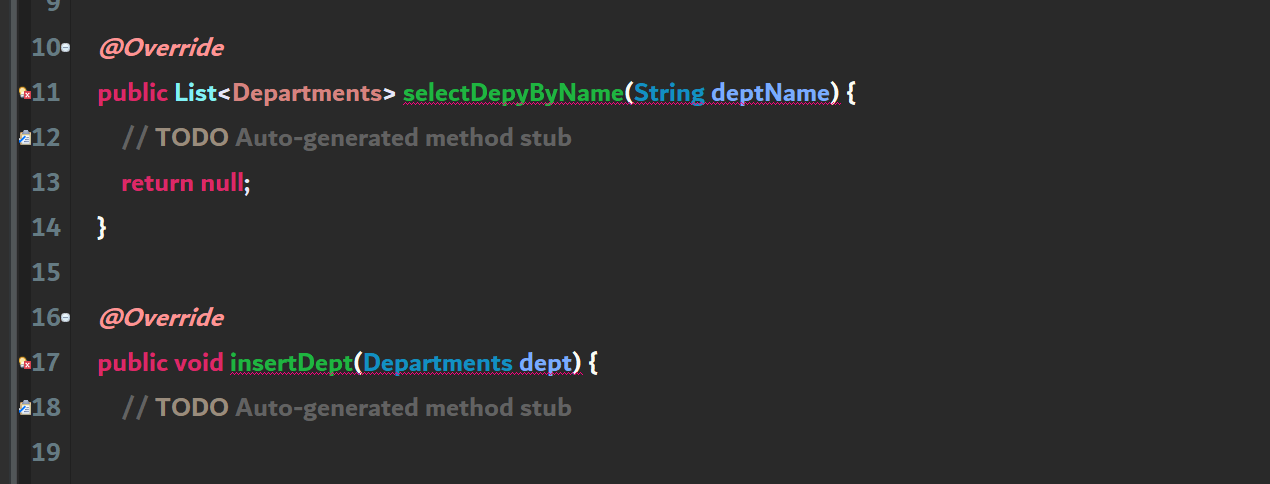1270x484 pixels.
Task: Click the closing brace on line 14
Action: tap(102, 227)
